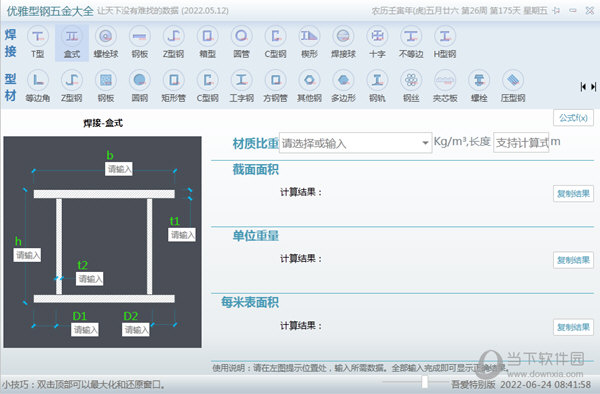This screenshot has width=600, height=394.
Task: Close the 优雅型钢五金大全 window
Action: pos(590,11)
